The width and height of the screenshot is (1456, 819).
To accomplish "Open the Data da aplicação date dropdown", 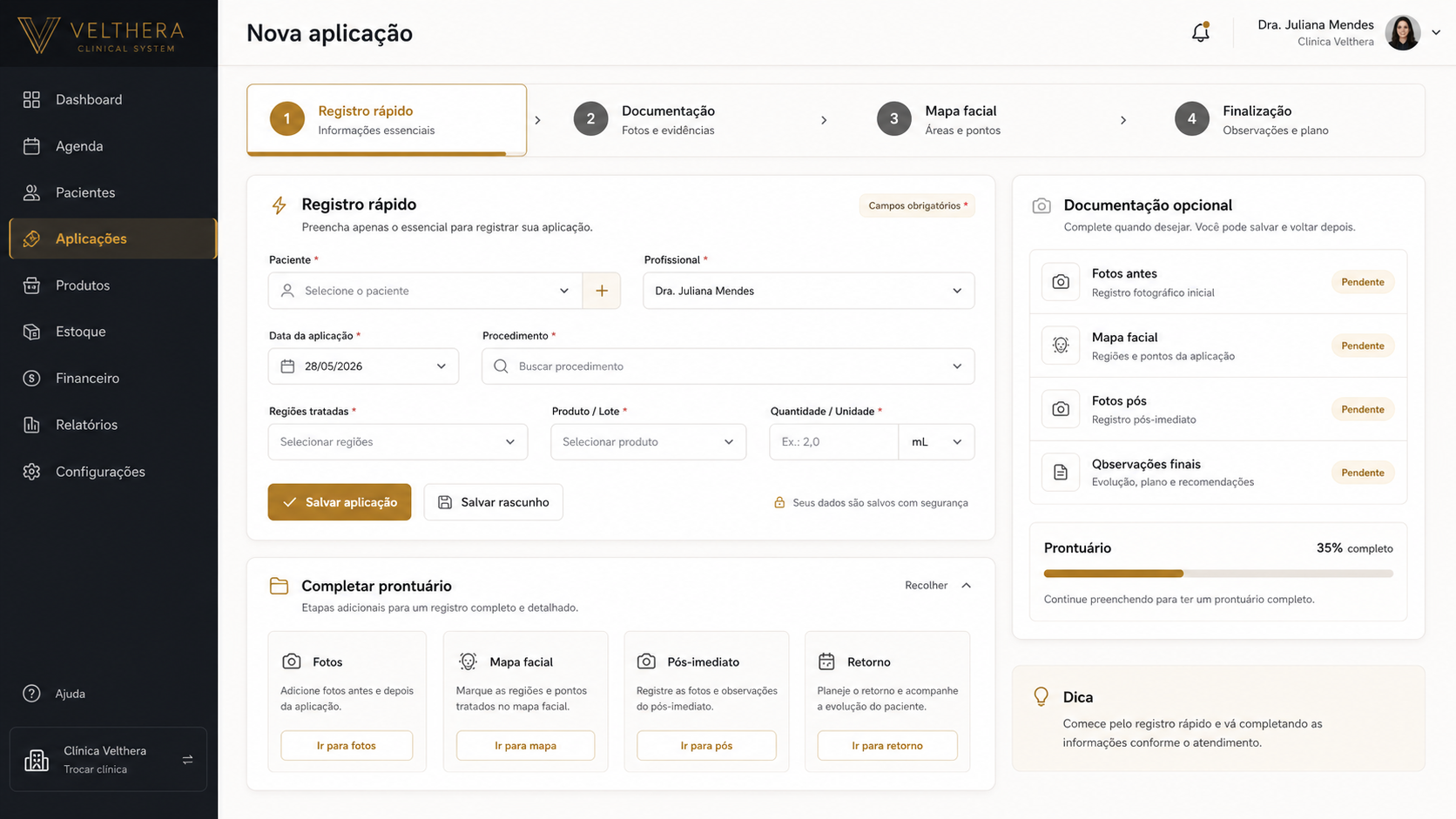I will coord(364,366).
